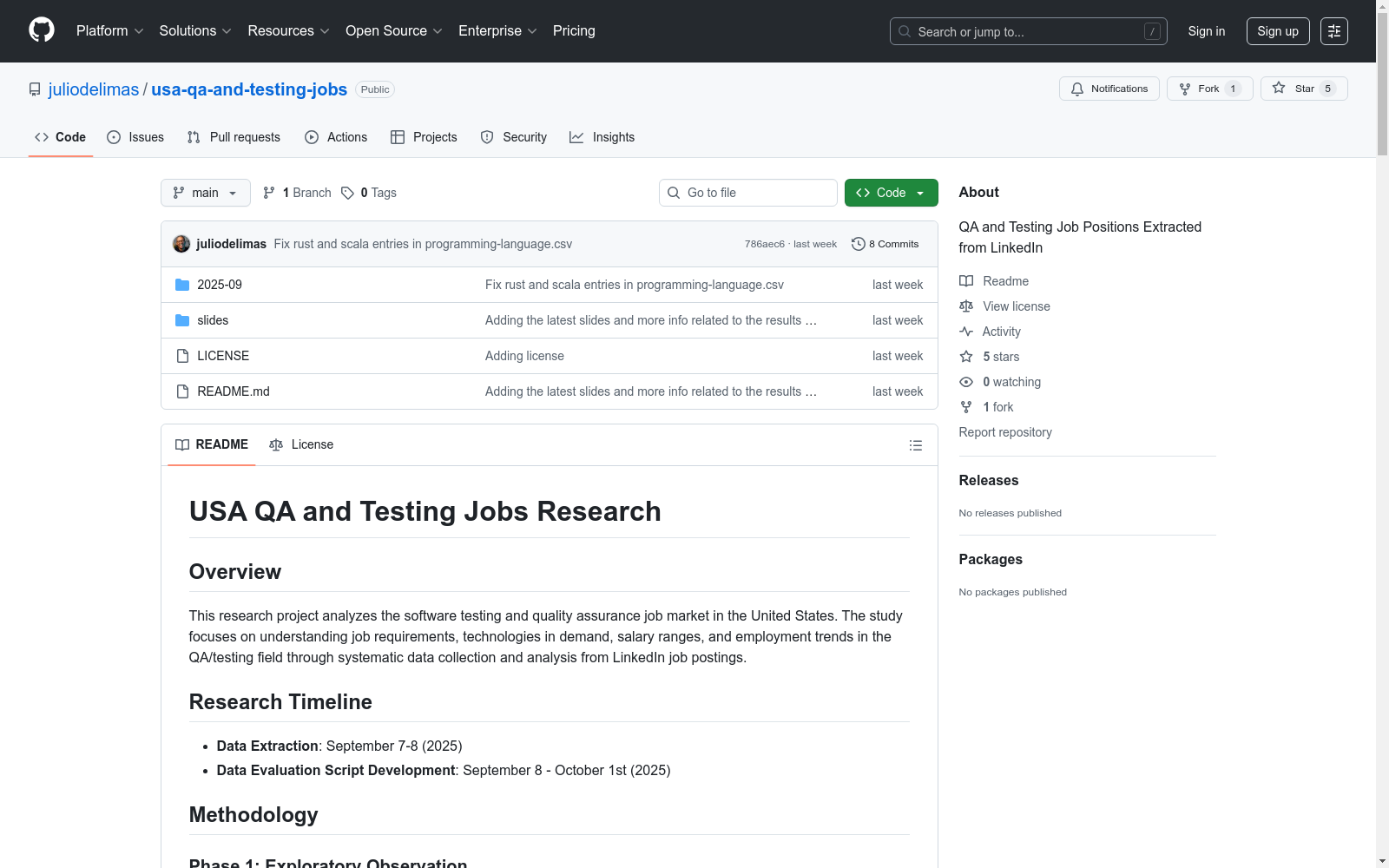Open the README outline list icon
This screenshot has height=868, width=1389.
point(916,445)
